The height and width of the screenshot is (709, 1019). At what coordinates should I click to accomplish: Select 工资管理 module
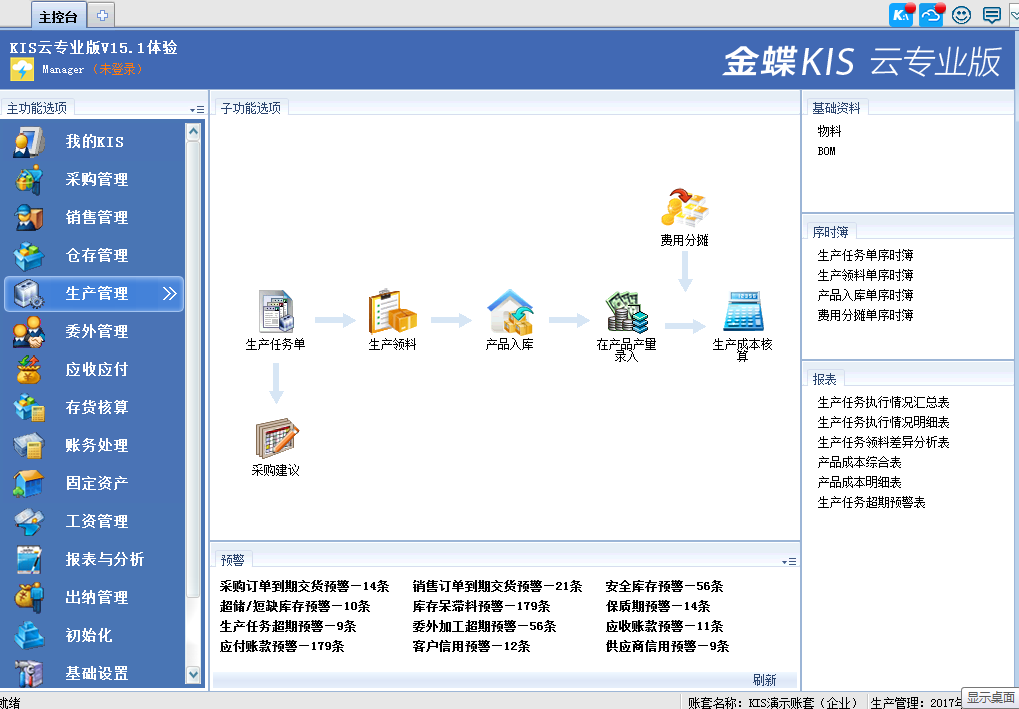pos(94,521)
